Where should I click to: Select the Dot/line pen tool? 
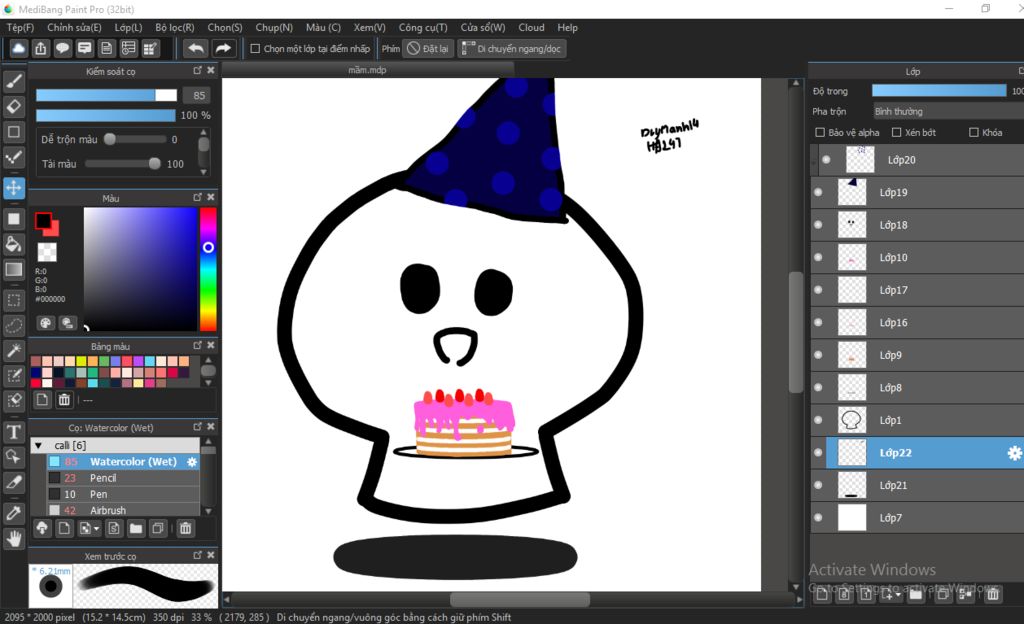tap(14, 157)
